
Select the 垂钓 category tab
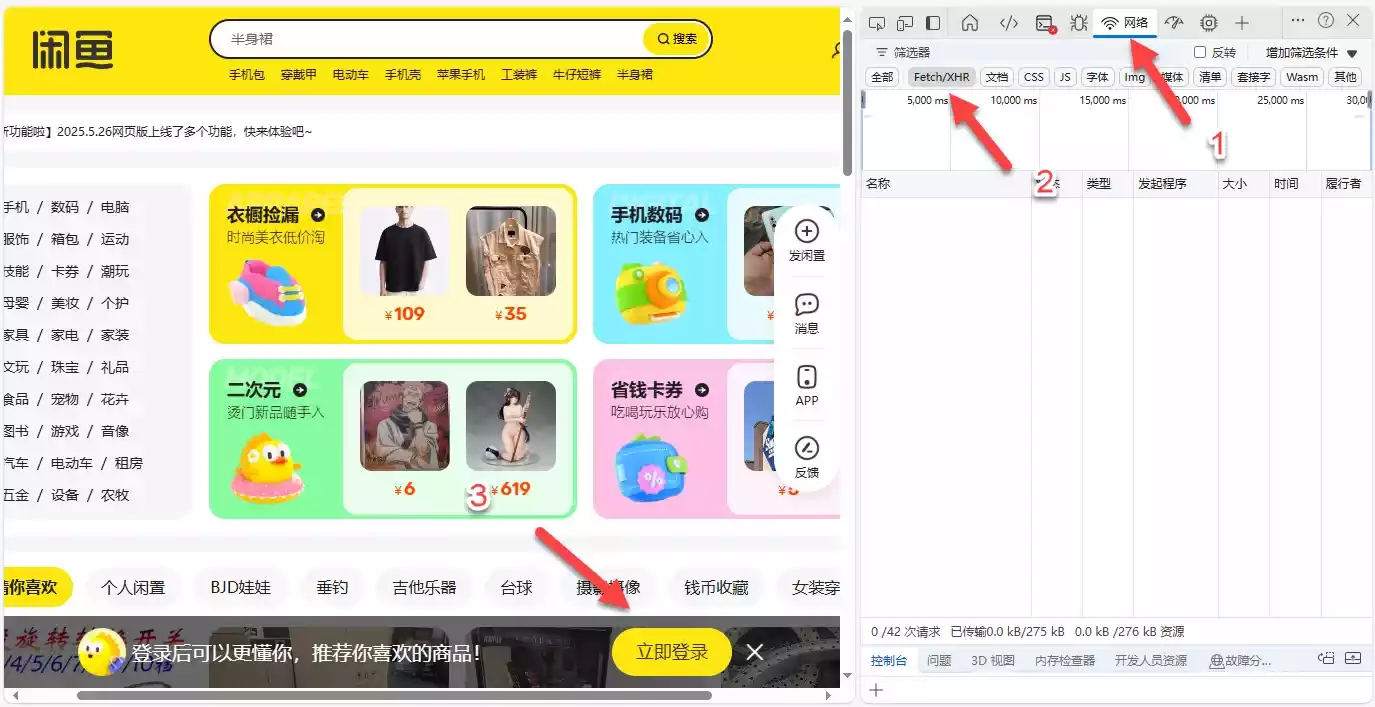click(x=332, y=588)
